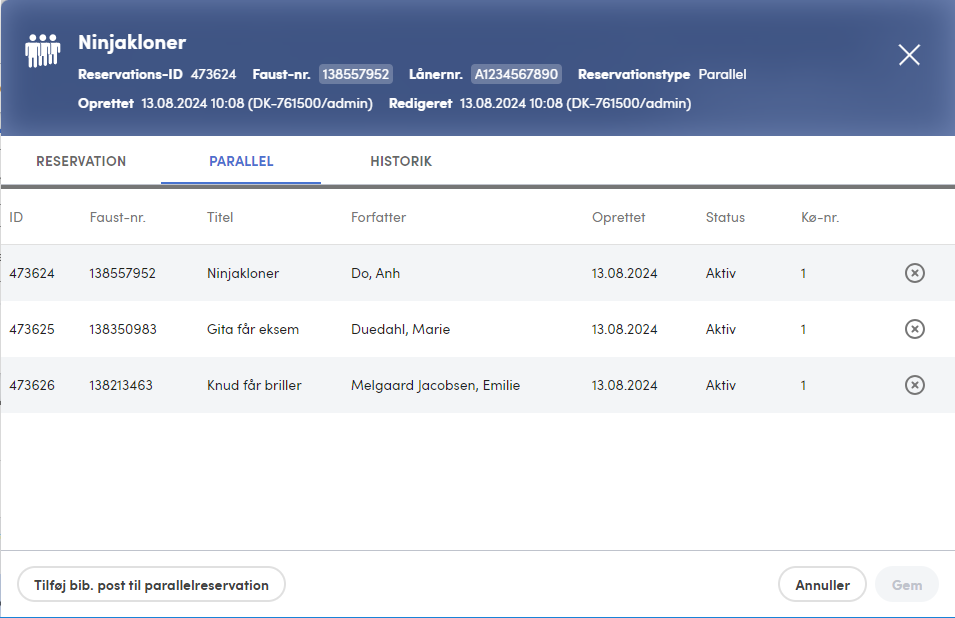Click the Annuller button
This screenshot has width=955, height=618.
(x=822, y=585)
